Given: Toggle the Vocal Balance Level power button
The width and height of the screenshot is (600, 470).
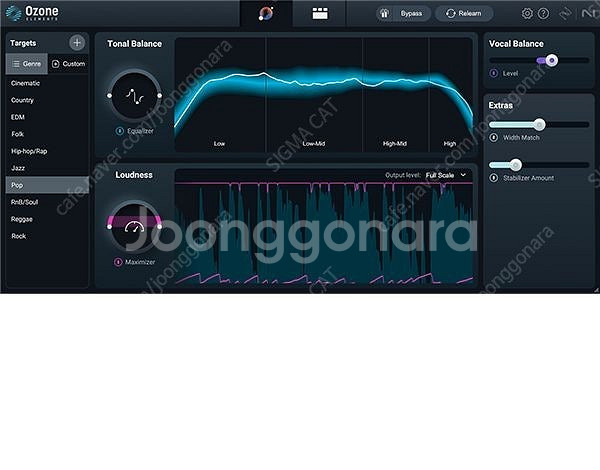Looking at the screenshot, I should pyautogui.click(x=494, y=73).
